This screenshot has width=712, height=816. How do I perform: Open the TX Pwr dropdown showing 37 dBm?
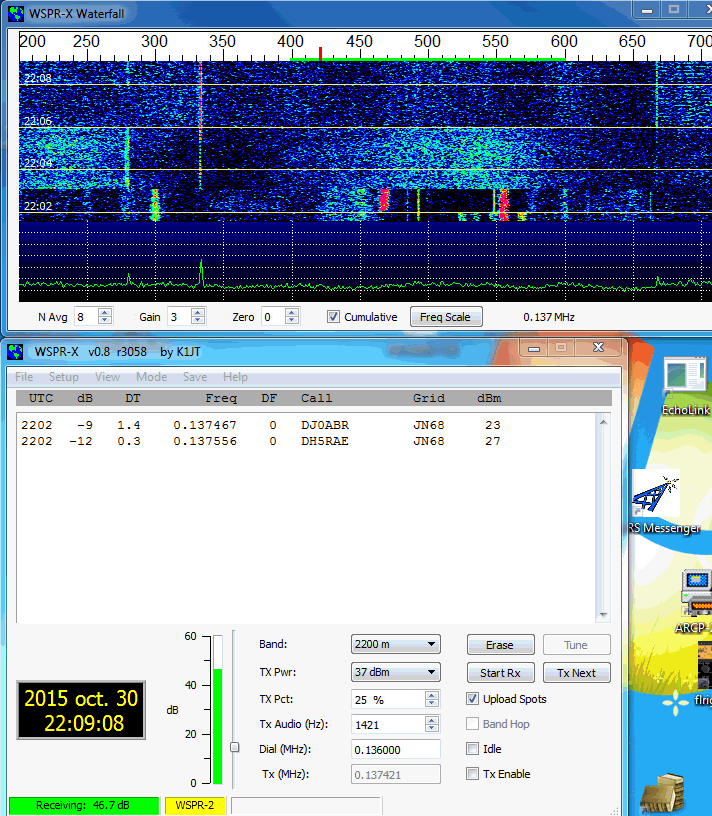point(396,672)
